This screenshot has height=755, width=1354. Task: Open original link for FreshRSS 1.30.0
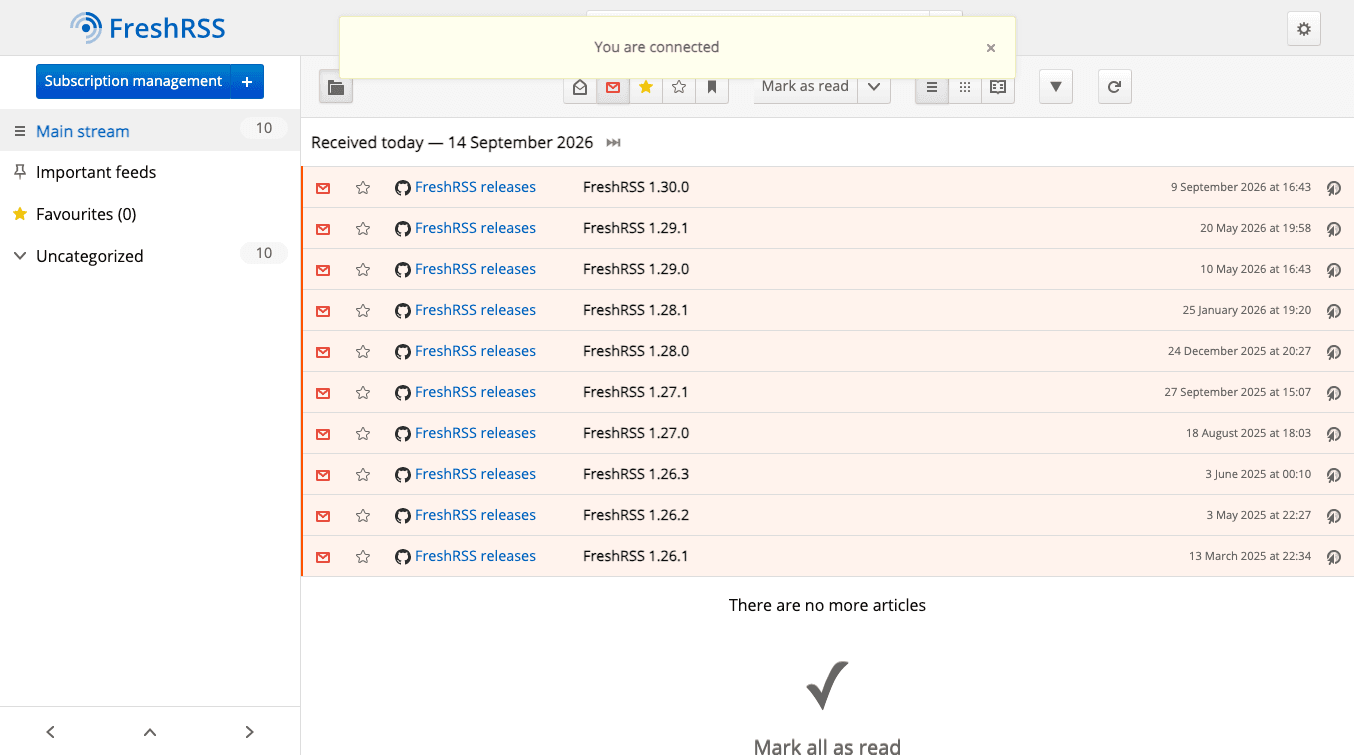pyautogui.click(x=1333, y=188)
